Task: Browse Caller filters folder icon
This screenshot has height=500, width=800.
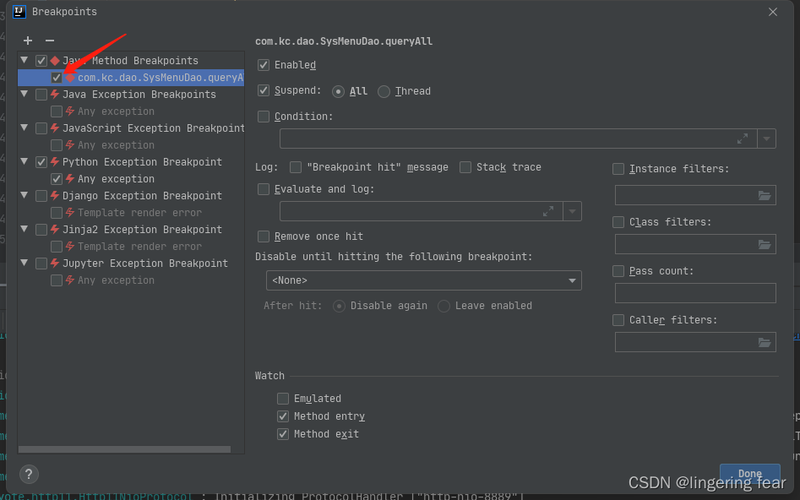Action: 765,342
